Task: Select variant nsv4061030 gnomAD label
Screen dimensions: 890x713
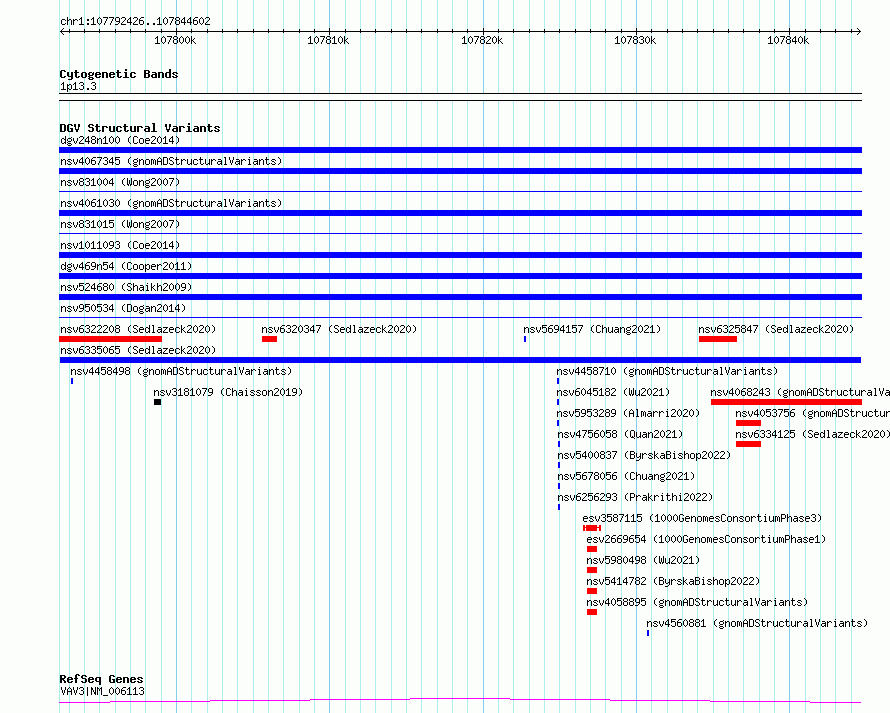Action: [171, 203]
